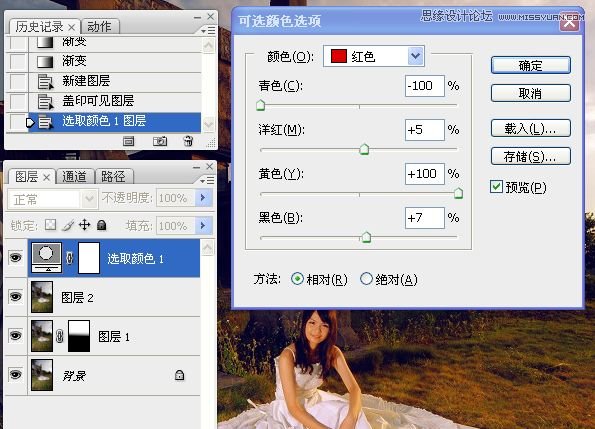Click the adjustment icon thumbnail of 选取颜色 1
Image resolution: width=595 pixels, height=429 pixels.
pyautogui.click(x=46, y=258)
